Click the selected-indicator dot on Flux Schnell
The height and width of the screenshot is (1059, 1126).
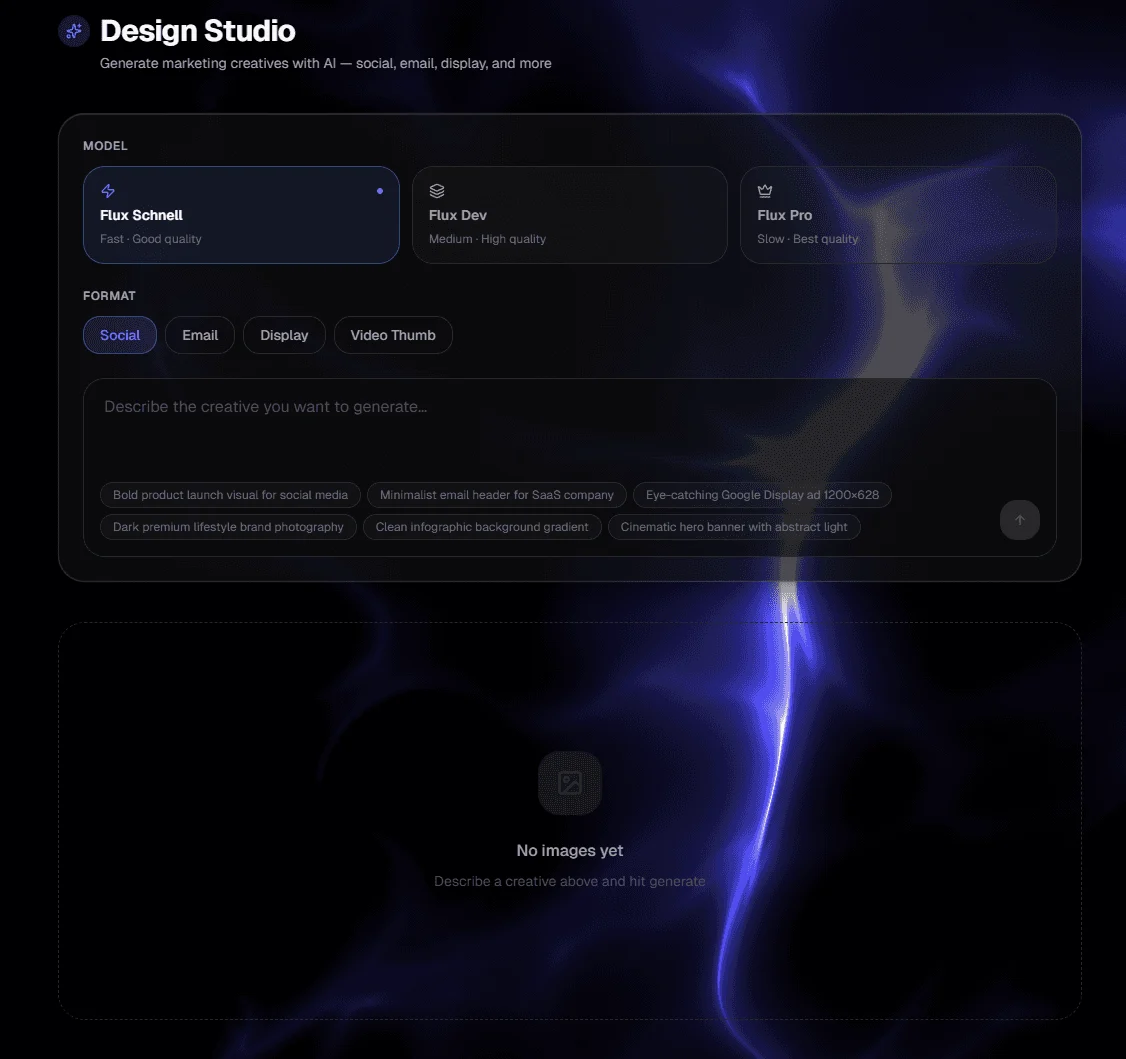click(x=380, y=191)
